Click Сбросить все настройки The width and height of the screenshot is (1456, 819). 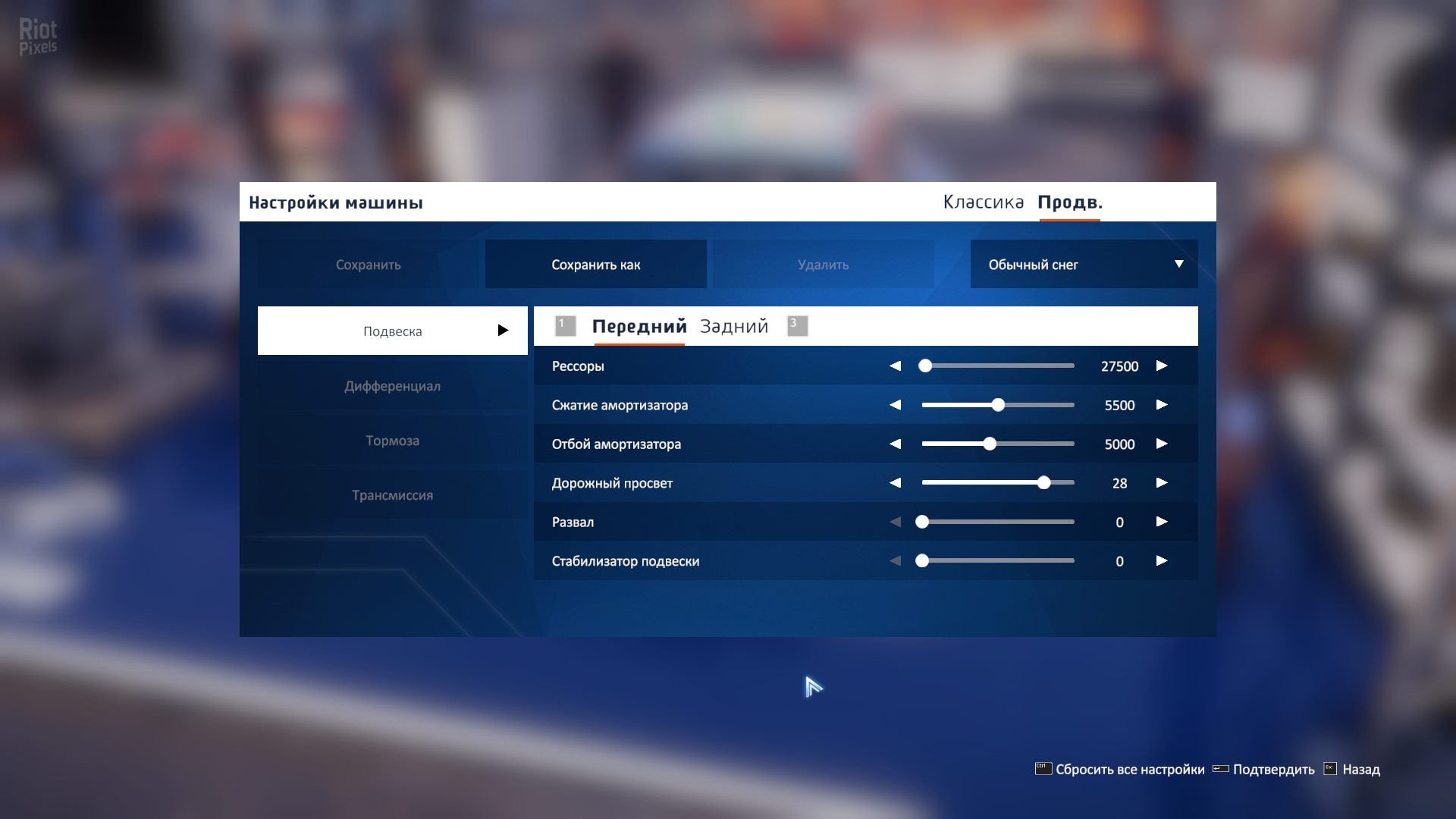(x=1129, y=770)
